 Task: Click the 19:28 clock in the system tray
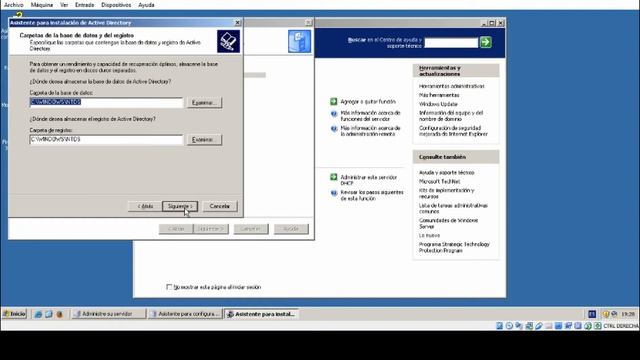click(x=628, y=314)
